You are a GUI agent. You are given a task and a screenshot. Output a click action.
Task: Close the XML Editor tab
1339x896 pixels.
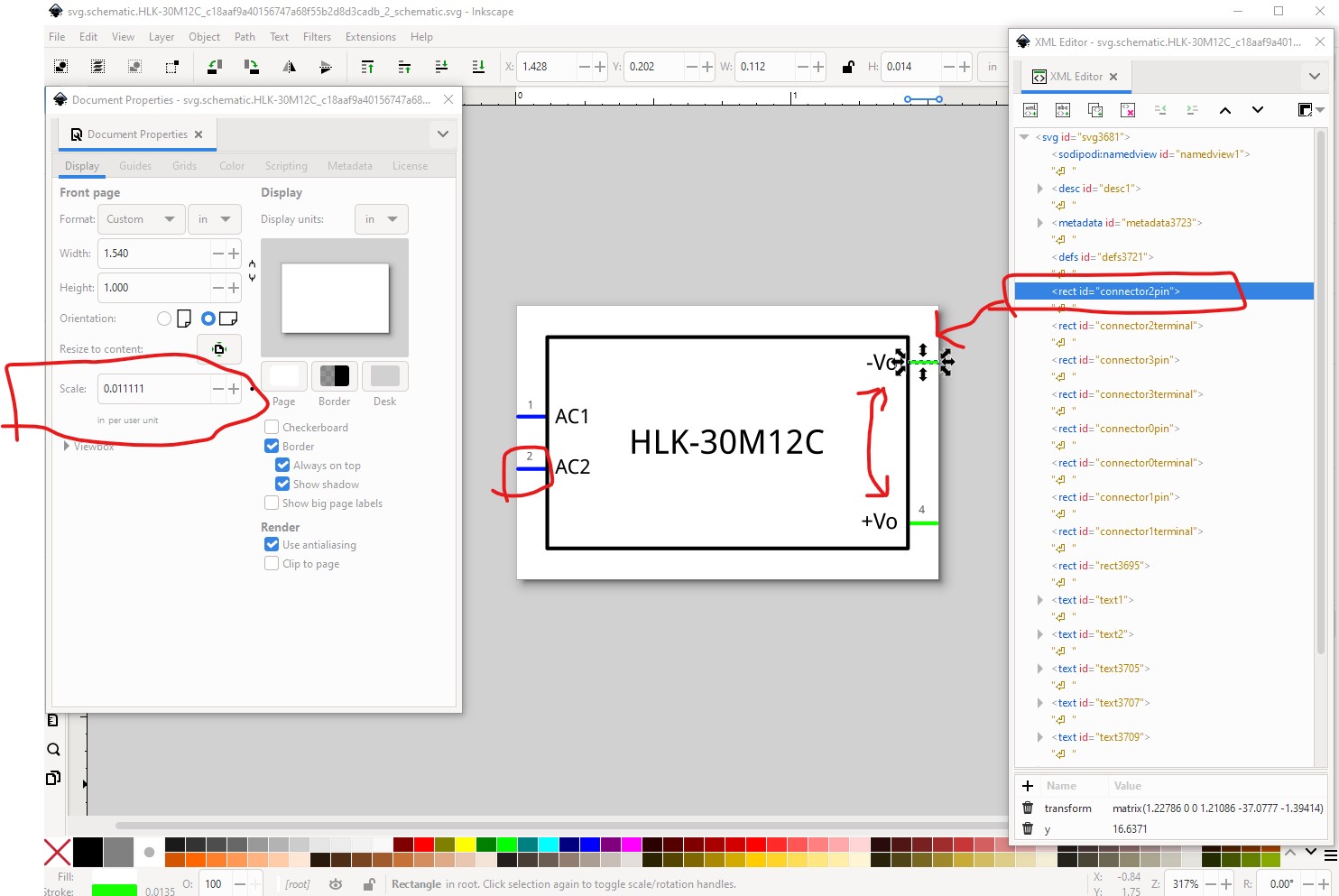[1113, 77]
